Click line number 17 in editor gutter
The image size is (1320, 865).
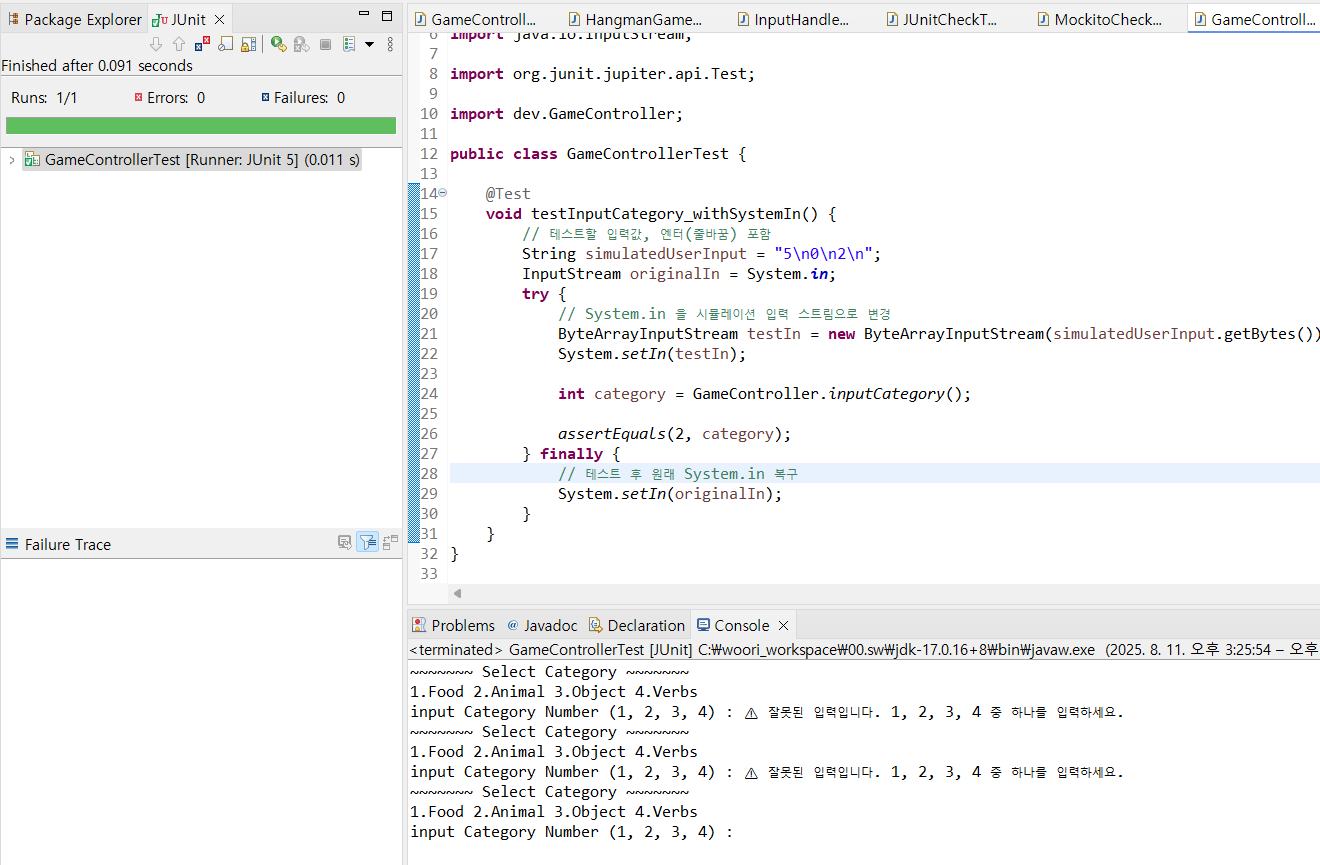[x=428, y=254]
